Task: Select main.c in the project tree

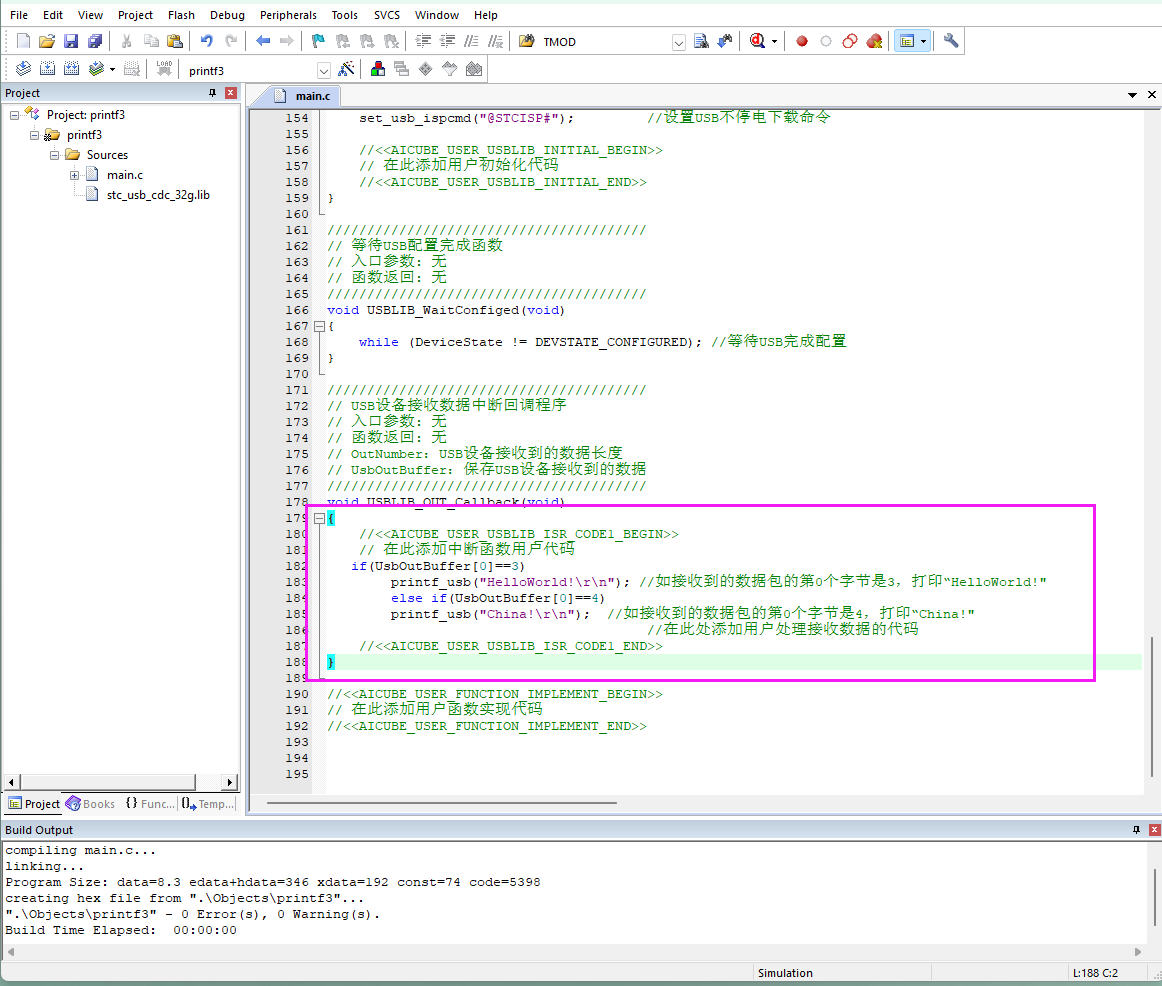Action: 124,175
